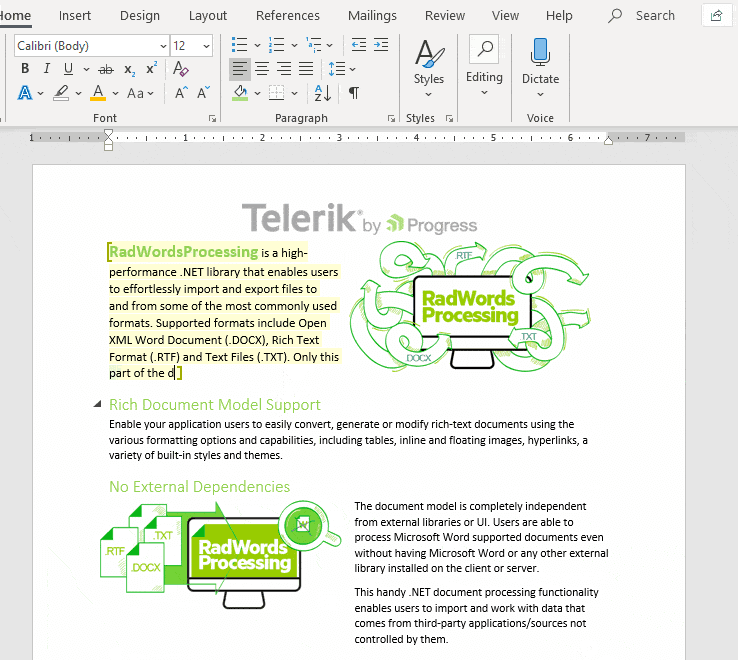The image size is (738, 660).
Task: Open the font name dropdown
Action: point(163,46)
